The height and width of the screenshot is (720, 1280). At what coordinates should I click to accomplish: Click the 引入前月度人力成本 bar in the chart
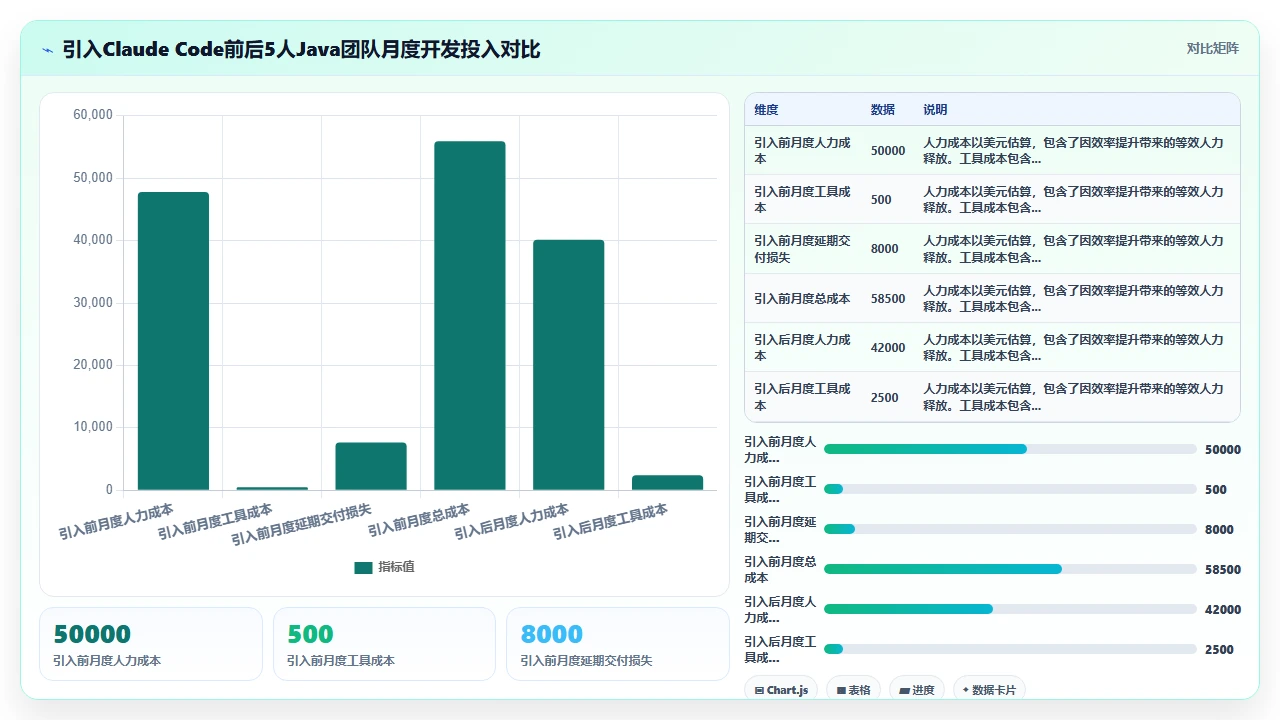pos(173,341)
